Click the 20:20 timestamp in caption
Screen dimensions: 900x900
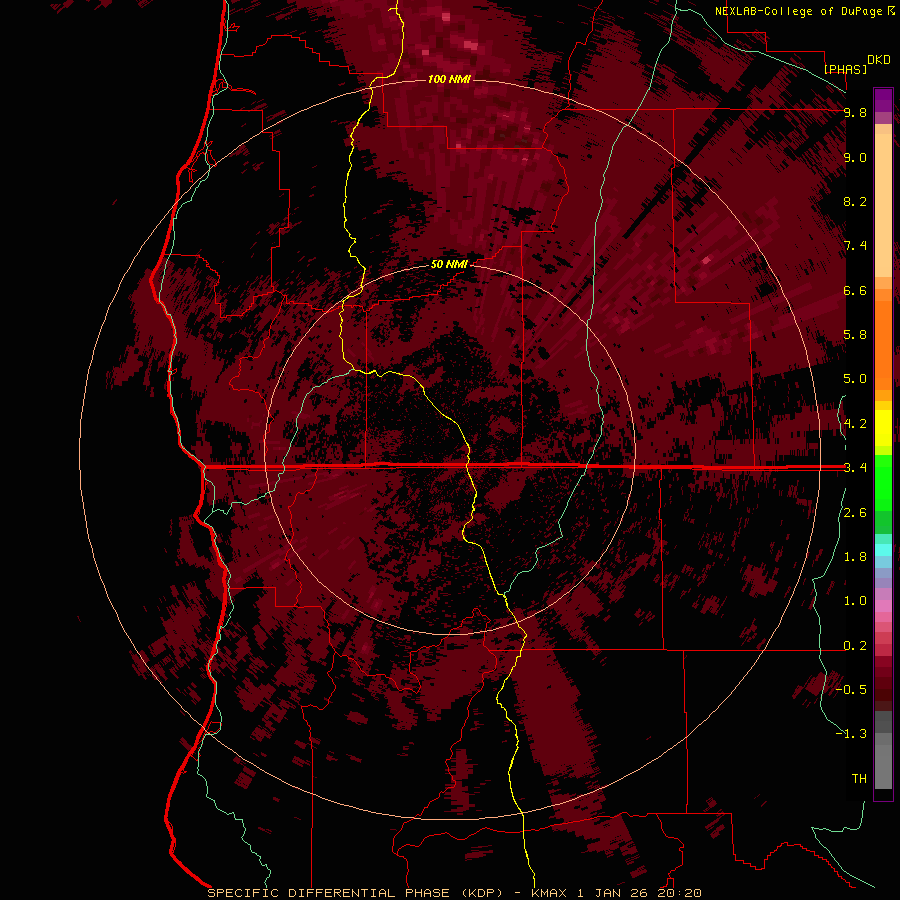coord(680,893)
